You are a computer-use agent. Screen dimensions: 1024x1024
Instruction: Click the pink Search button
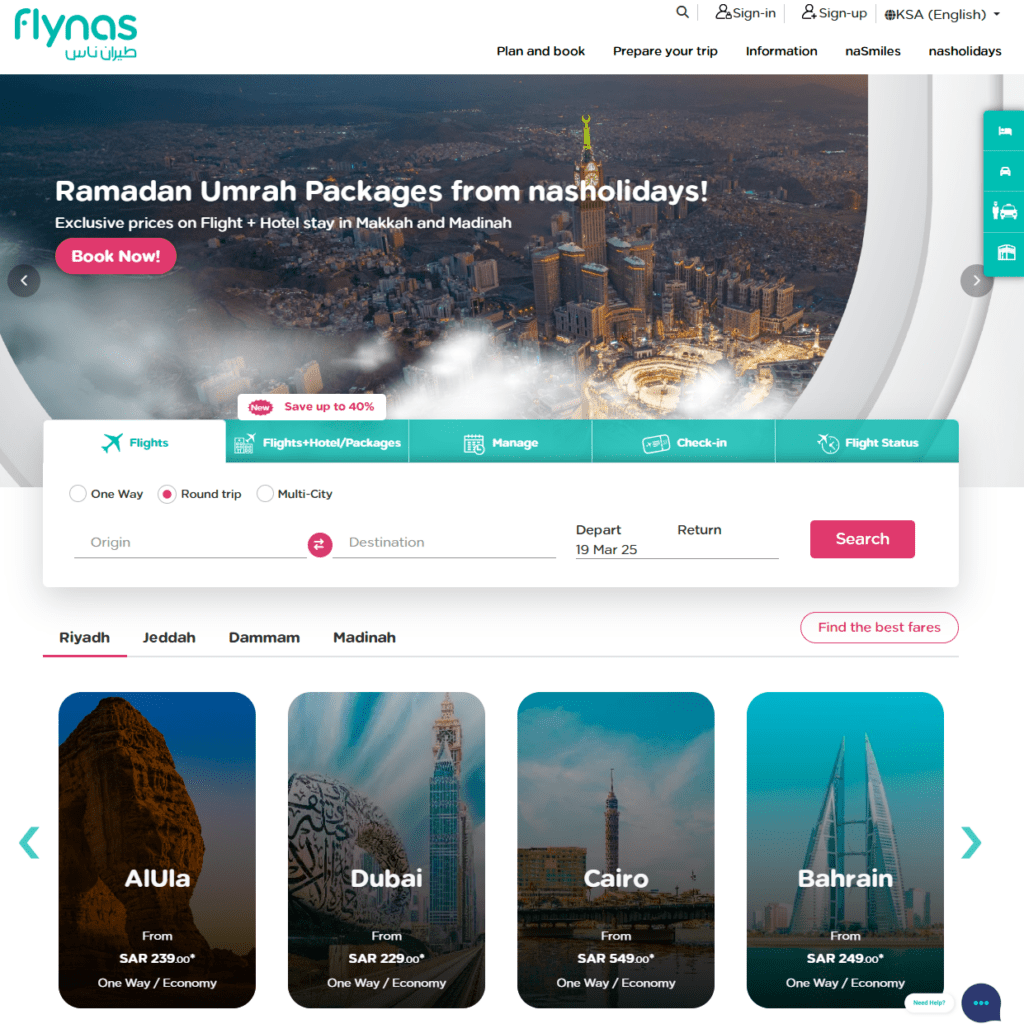[x=862, y=539]
